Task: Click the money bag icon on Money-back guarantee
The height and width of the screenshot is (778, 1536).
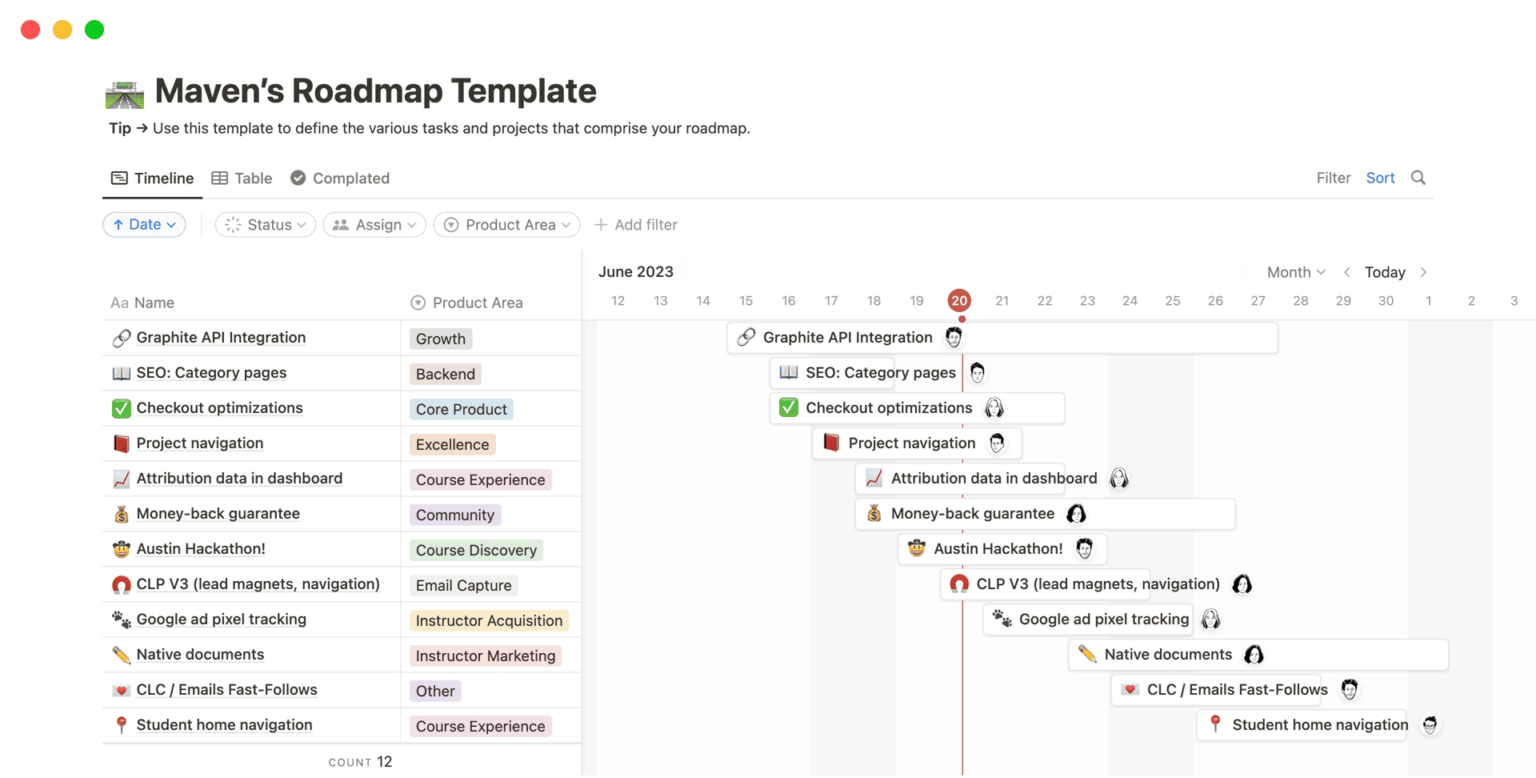Action: click(874, 513)
